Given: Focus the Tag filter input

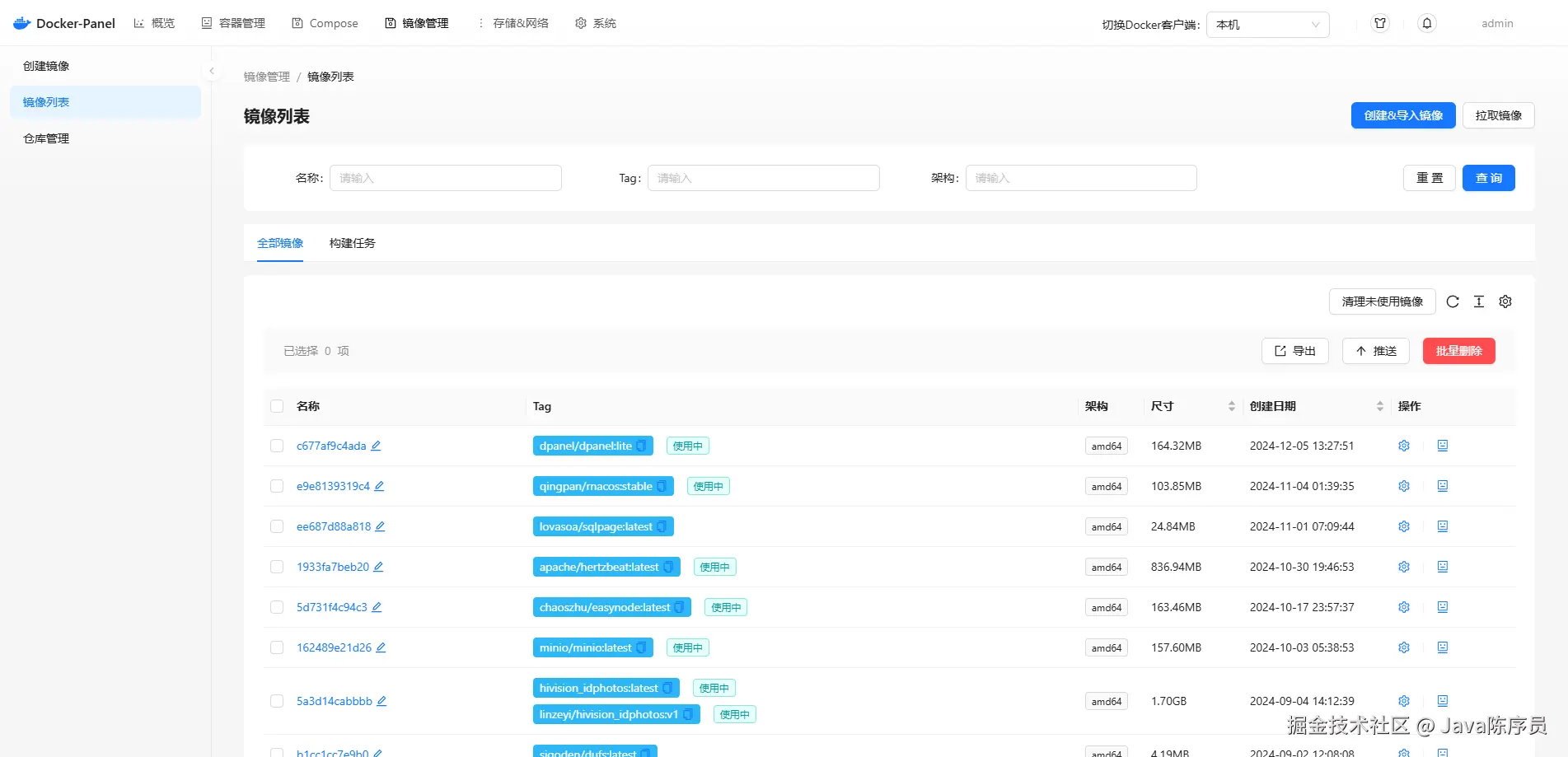Looking at the screenshot, I should [764, 178].
